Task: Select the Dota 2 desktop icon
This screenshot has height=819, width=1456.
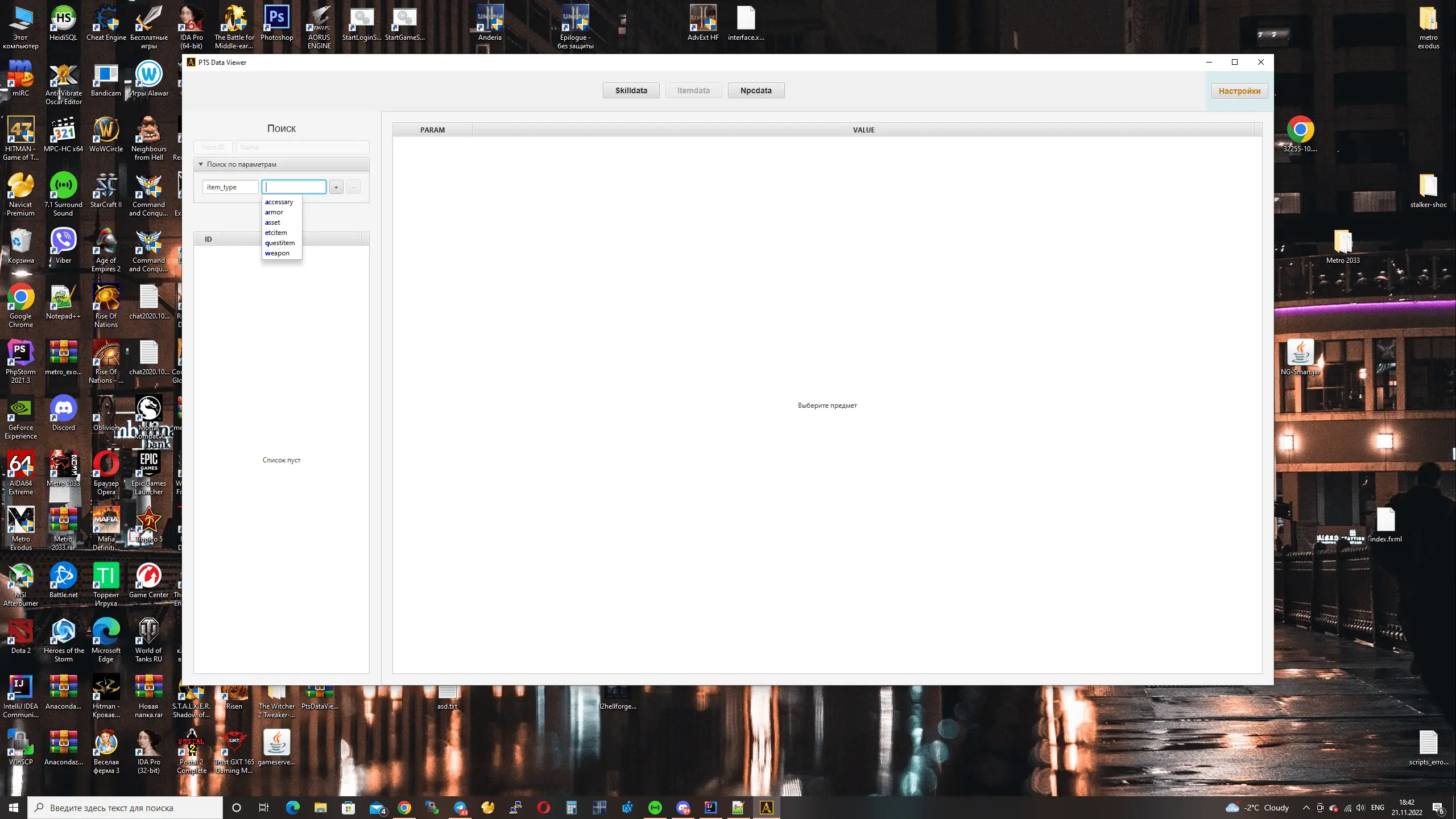Action: [20, 637]
